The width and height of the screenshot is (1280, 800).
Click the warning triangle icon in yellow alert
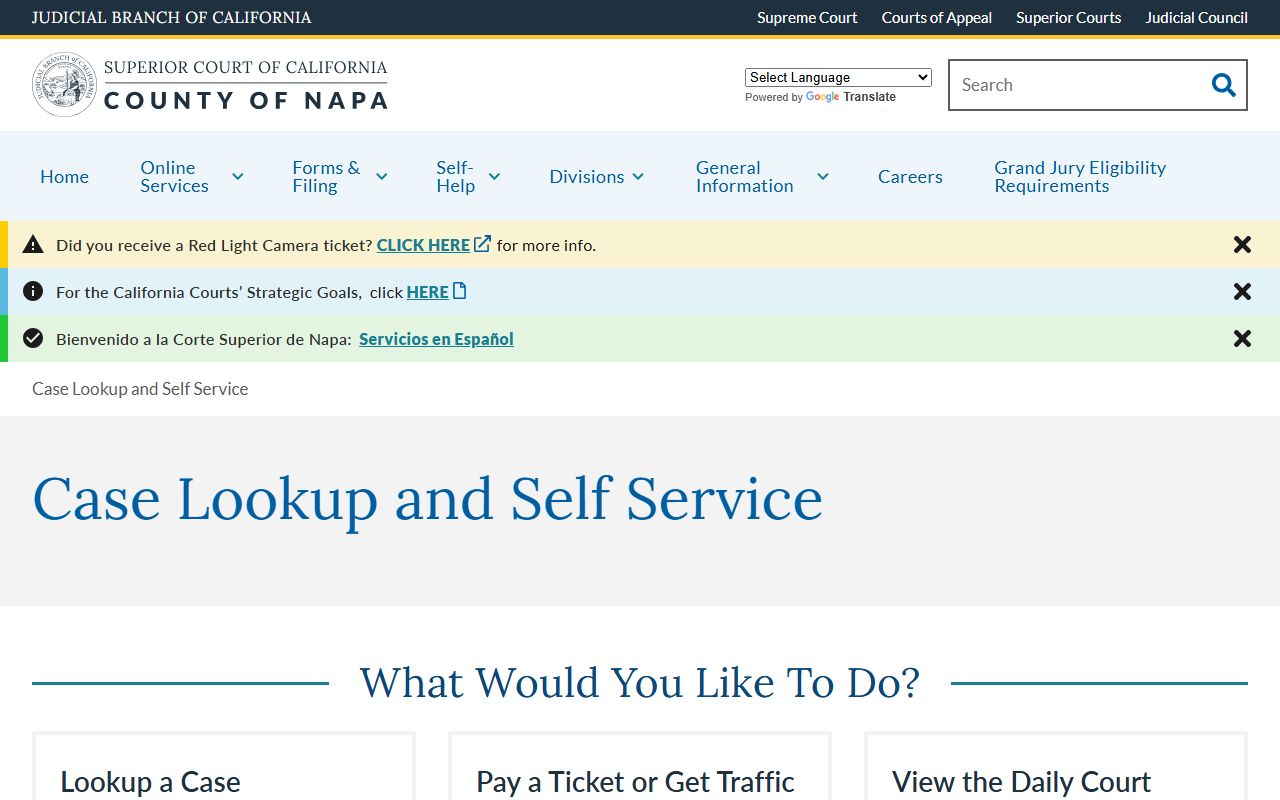coord(33,244)
